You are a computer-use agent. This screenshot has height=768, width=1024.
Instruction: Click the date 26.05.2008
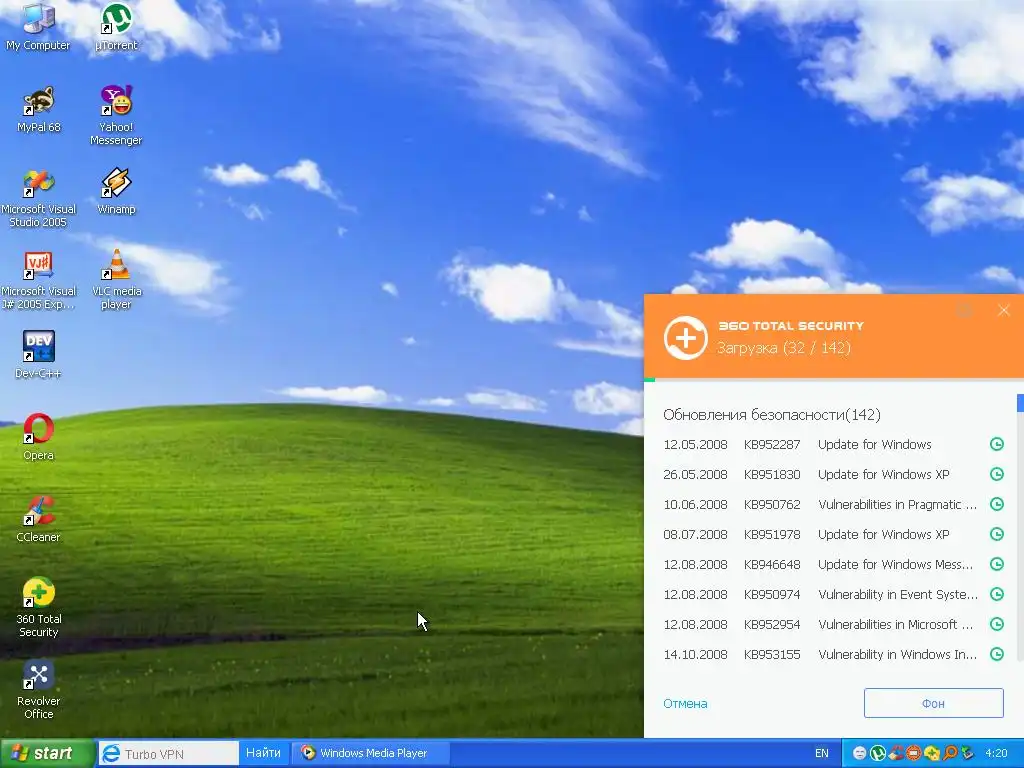(695, 474)
